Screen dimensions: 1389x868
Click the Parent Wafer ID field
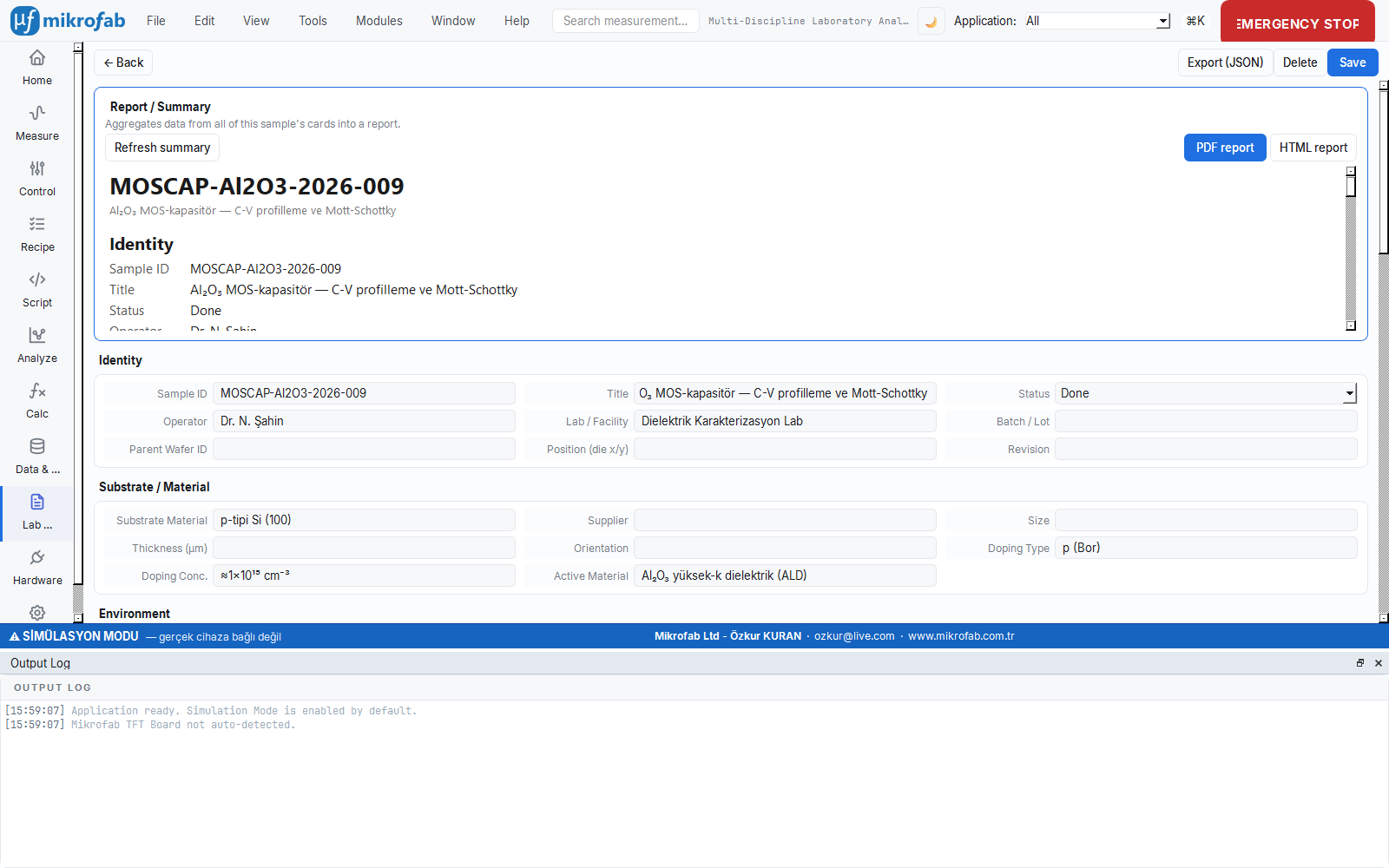pos(364,449)
